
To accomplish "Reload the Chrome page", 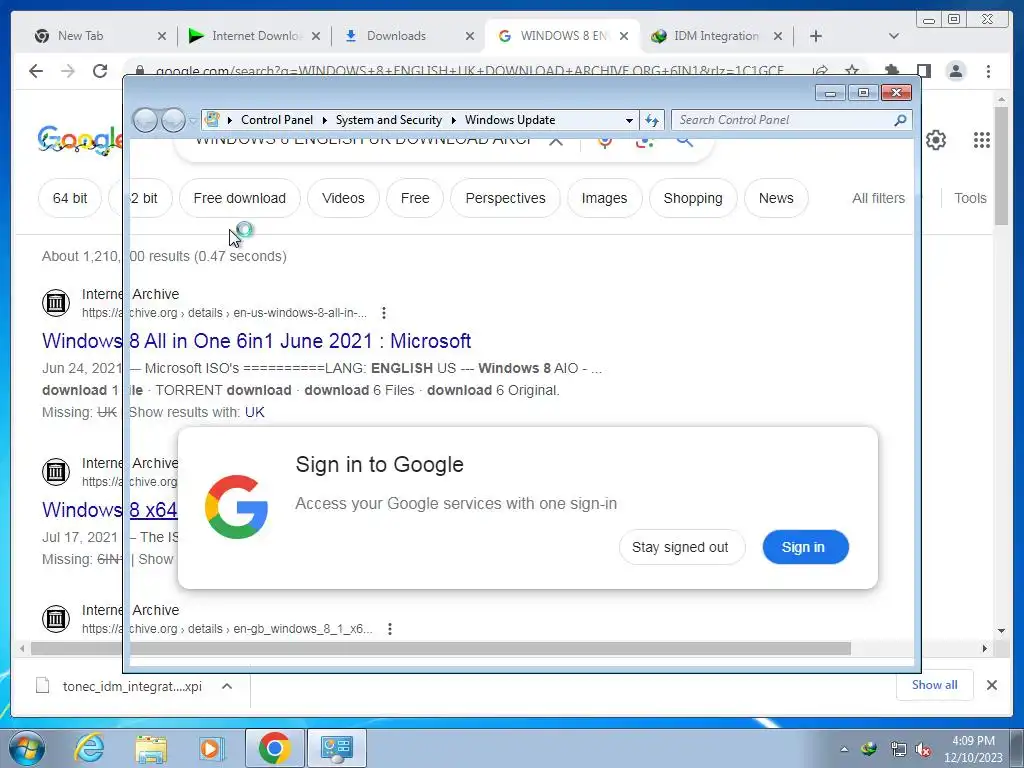I will [x=100, y=71].
